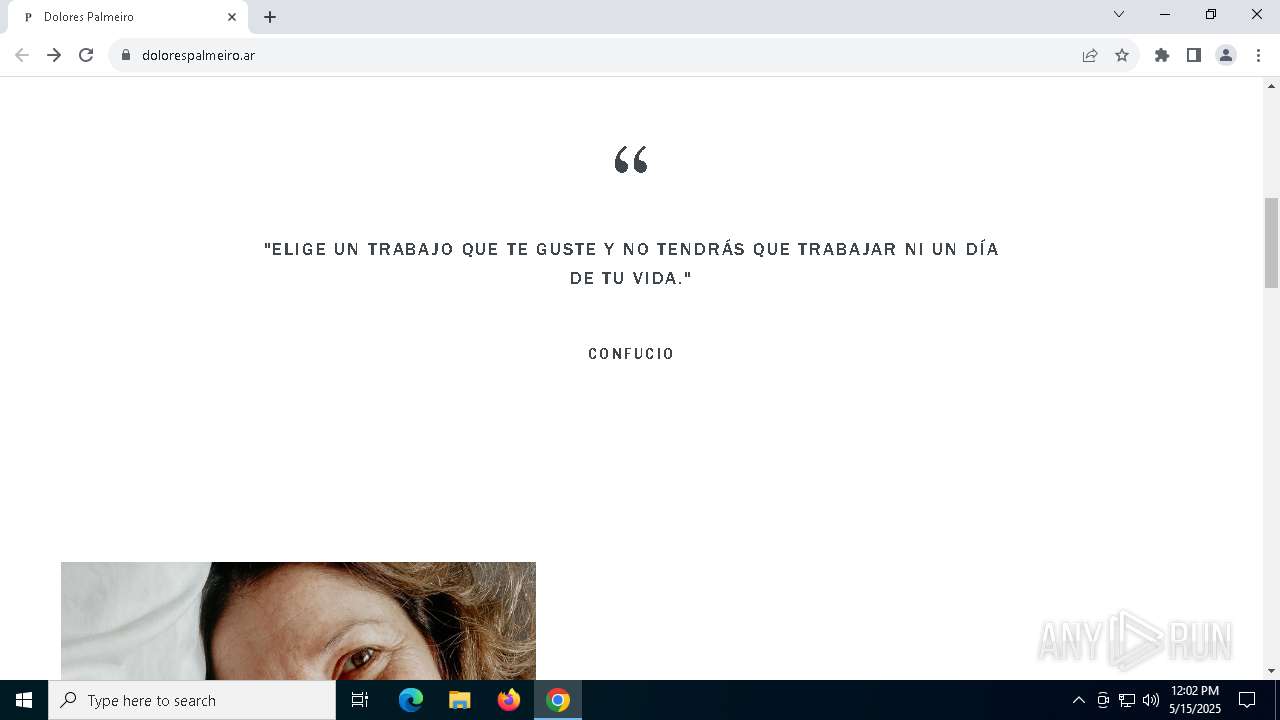This screenshot has width=1280, height=720.
Task: Click the portrait photo of woman
Action: [x=298, y=621]
